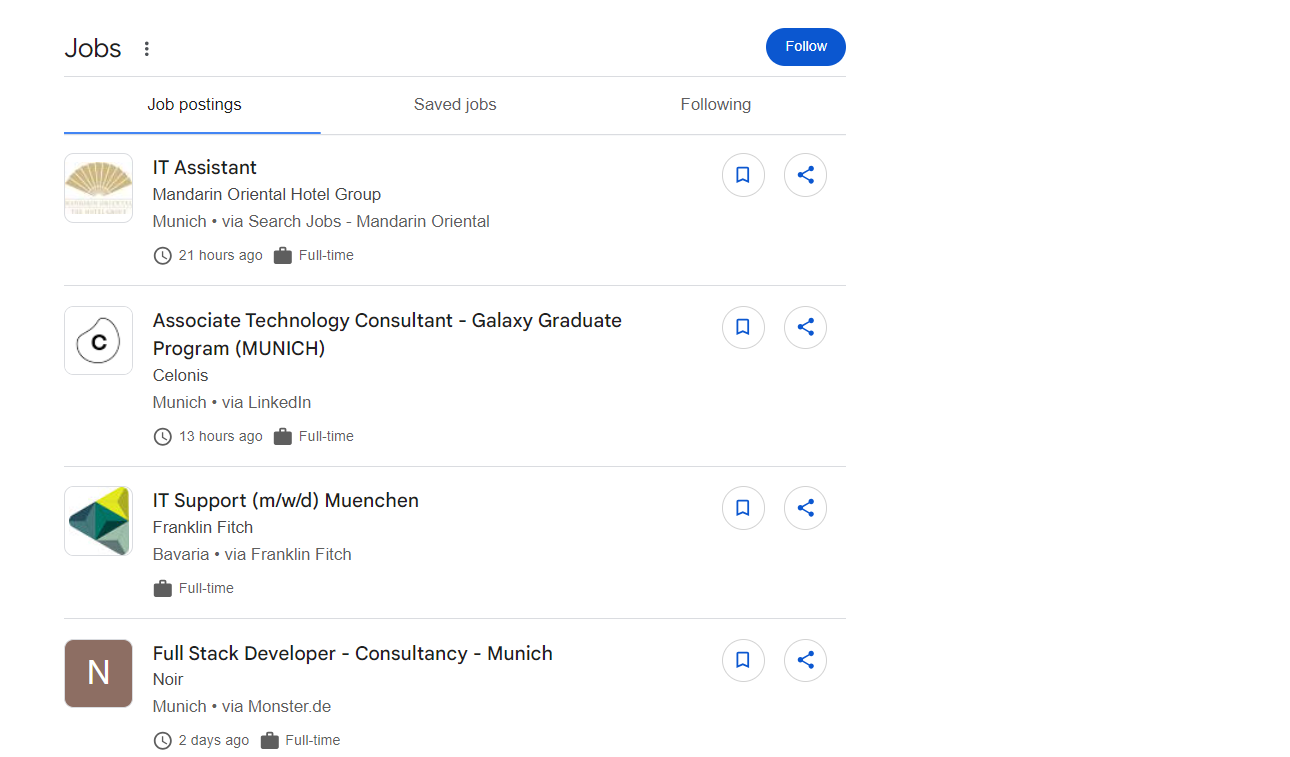The height and width of the screenshot is (757, 1290).
Task: Click 'Full-time' in the Franklin Fitch row
Action: tap(206, 588)
